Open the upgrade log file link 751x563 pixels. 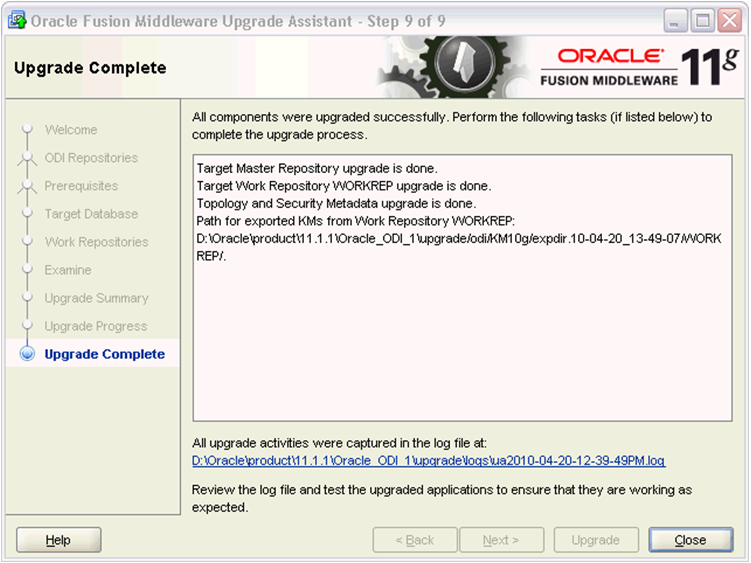click(428, 460)
